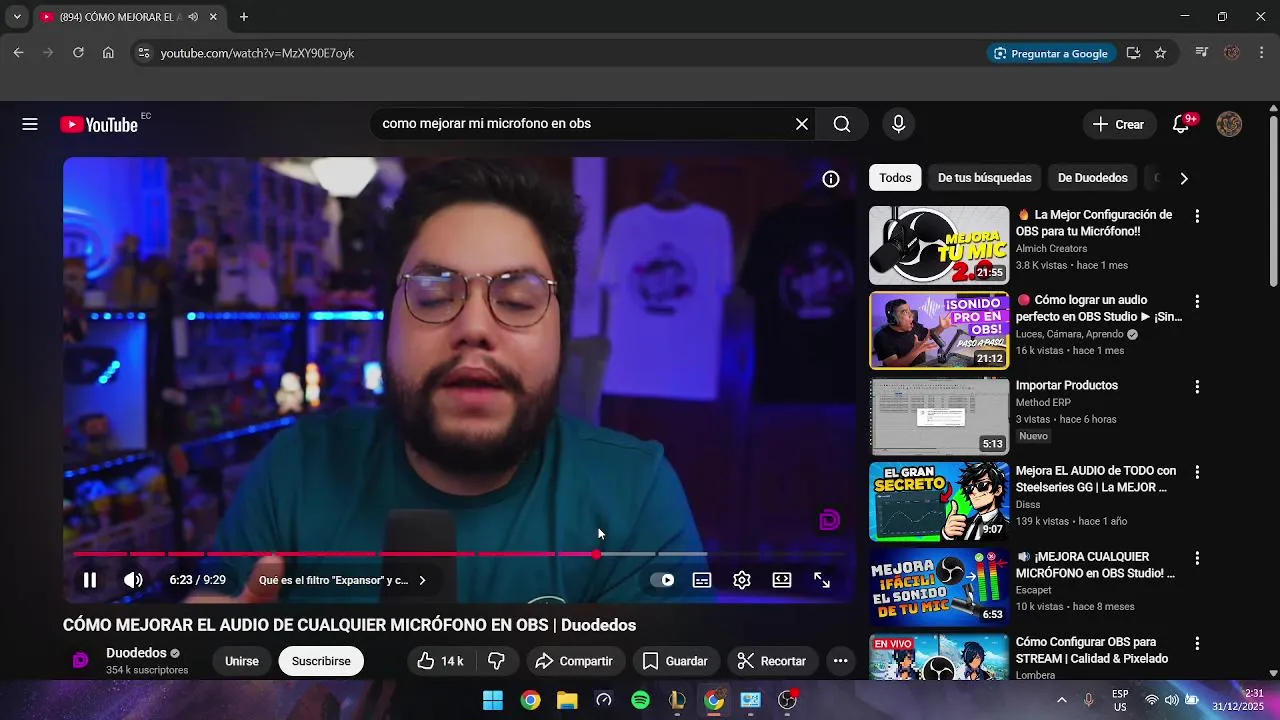Open player settings gear

pyautogui.click(x=742, y=580)
